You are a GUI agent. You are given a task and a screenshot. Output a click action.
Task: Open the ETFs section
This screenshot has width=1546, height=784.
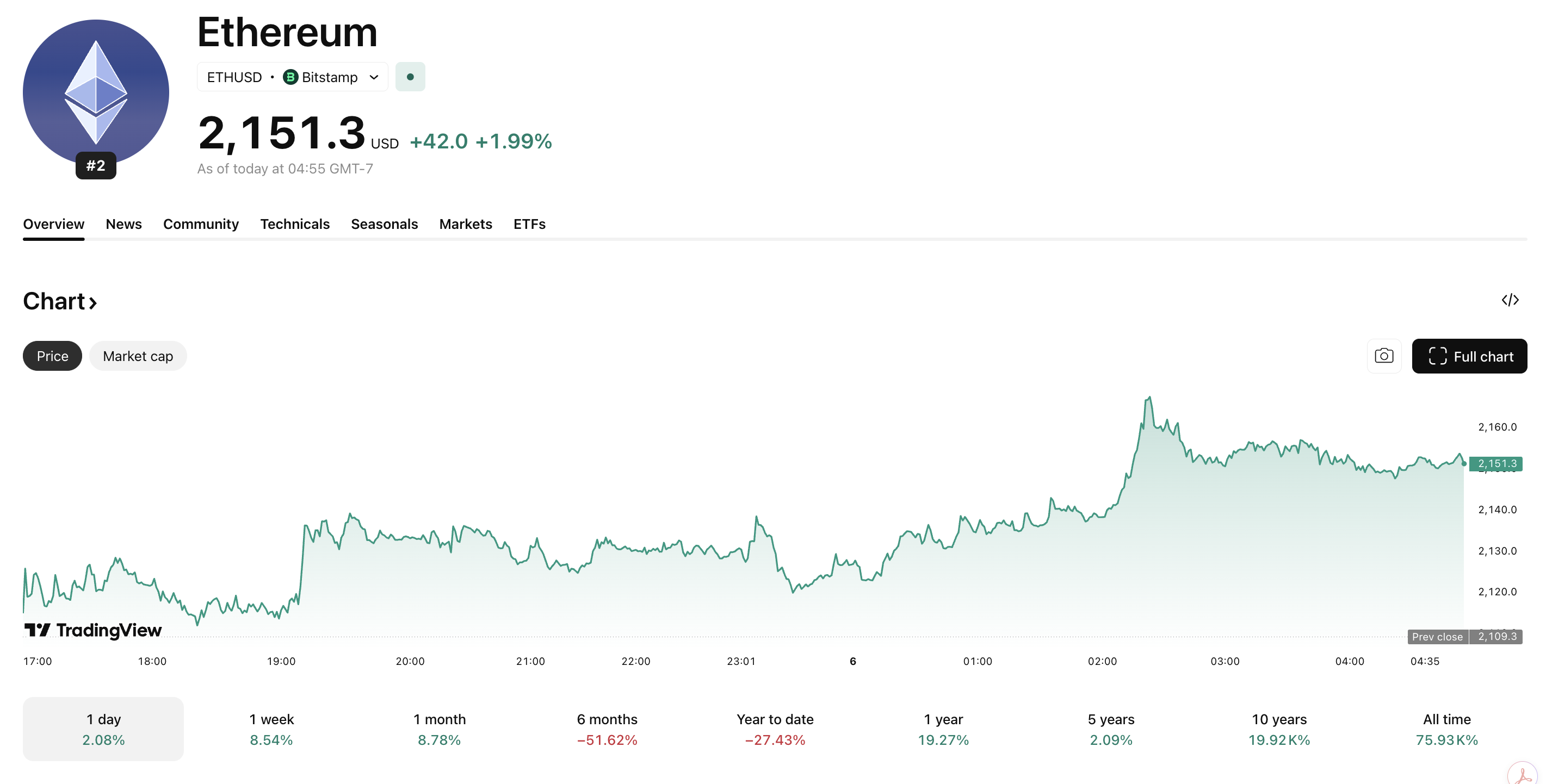click(x=529, y=224)
